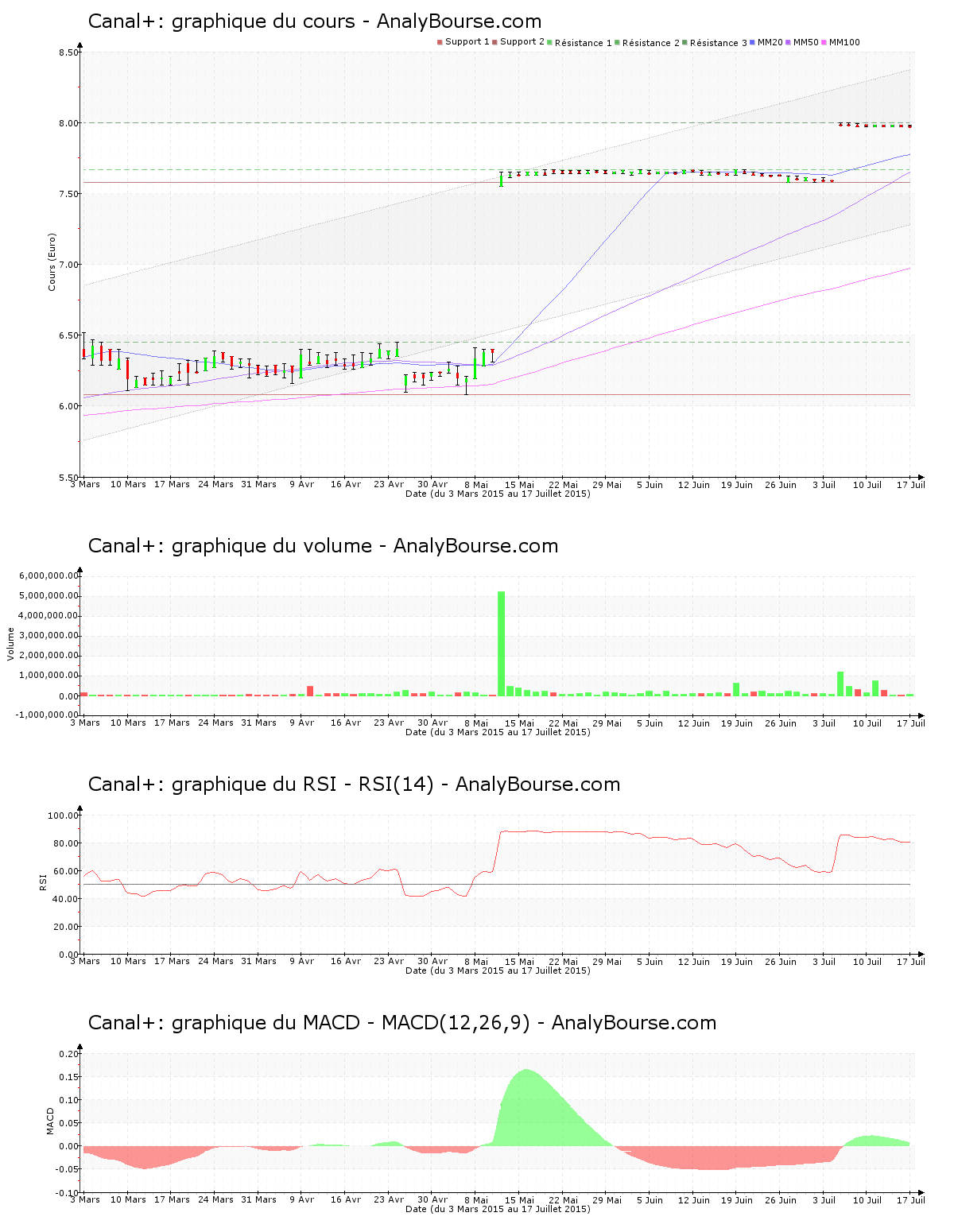Click the -1,000,000.00 volume axis value

coord(47,715)
